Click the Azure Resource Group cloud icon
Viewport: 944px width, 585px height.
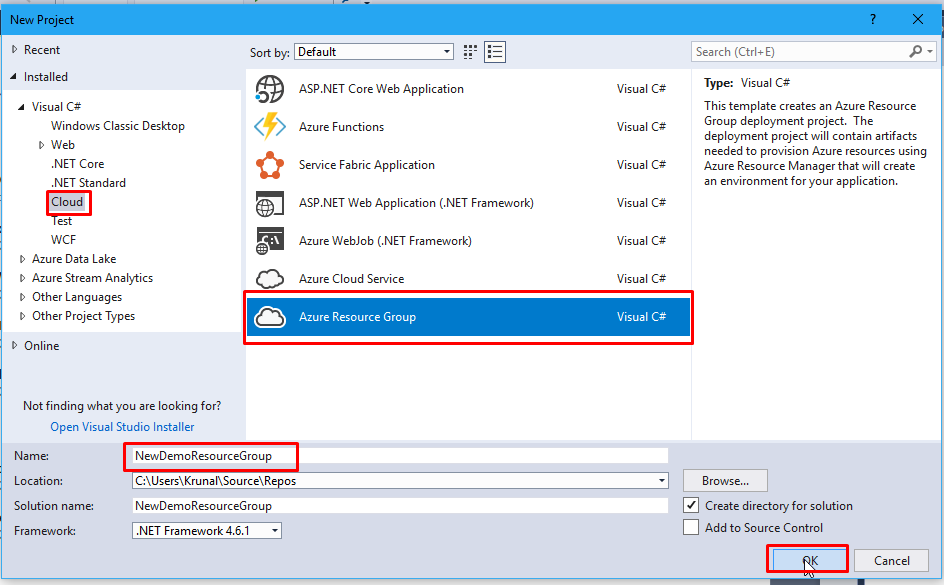(x=270, y=317)
